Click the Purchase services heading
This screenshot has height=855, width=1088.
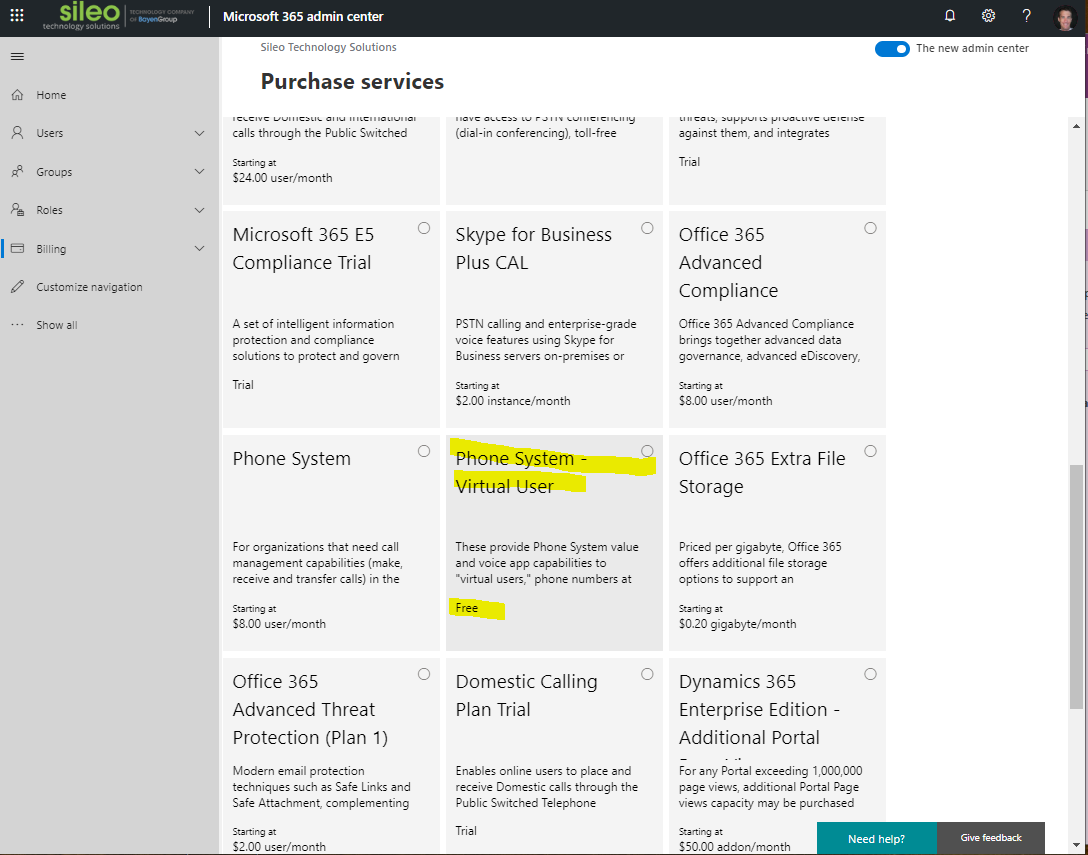pyautogui.click(x=352, y=81)
